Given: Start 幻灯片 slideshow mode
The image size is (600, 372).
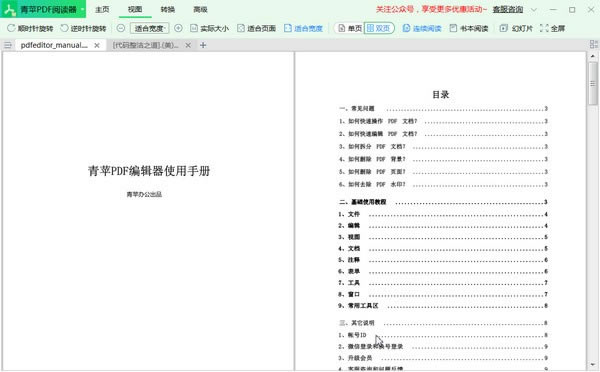Looking at the screenshot, I should [x=516, y=28].
